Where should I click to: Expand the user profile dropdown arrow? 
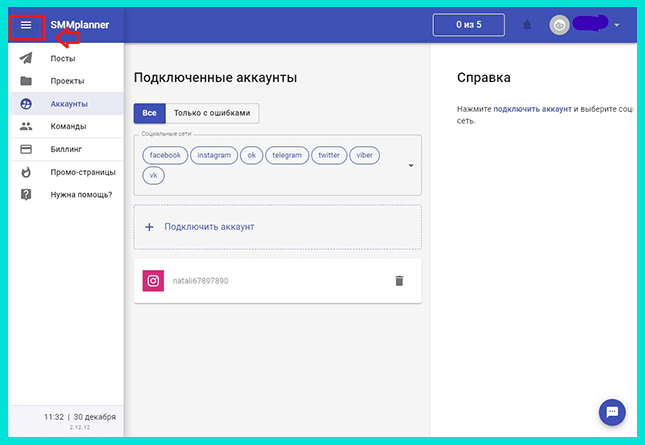tap(617, 25)
